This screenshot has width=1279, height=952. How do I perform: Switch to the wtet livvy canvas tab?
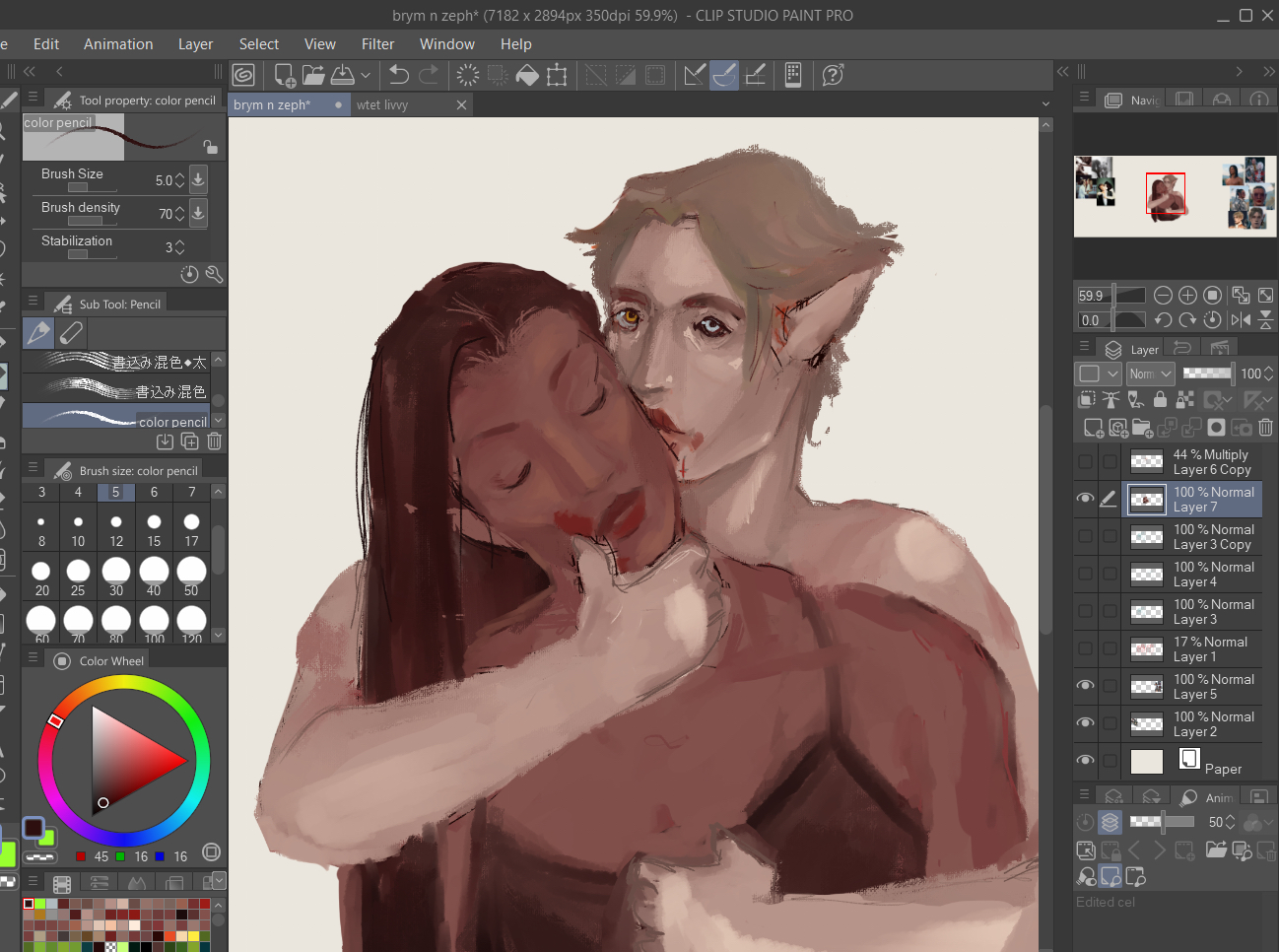click(x=382, y=104)
